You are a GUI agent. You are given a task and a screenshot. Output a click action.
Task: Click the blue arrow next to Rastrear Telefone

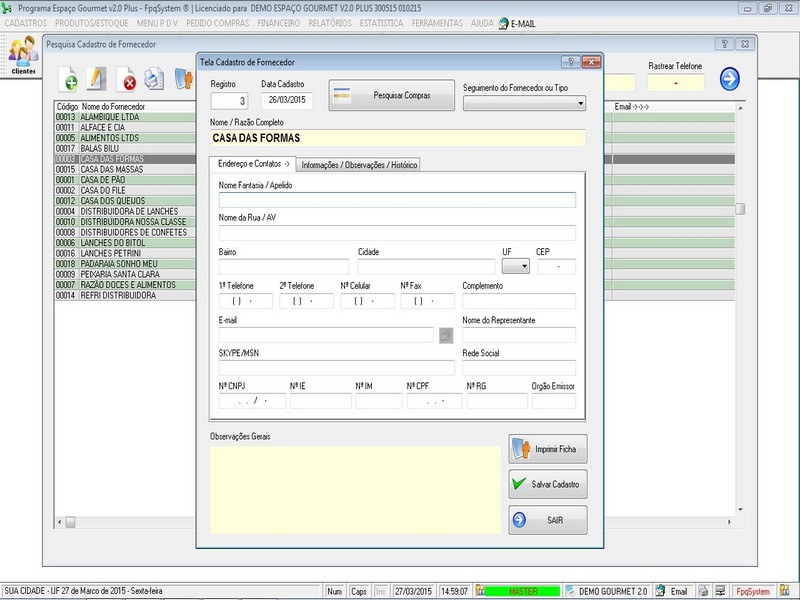pyautogui.click(x=729, y=80)
